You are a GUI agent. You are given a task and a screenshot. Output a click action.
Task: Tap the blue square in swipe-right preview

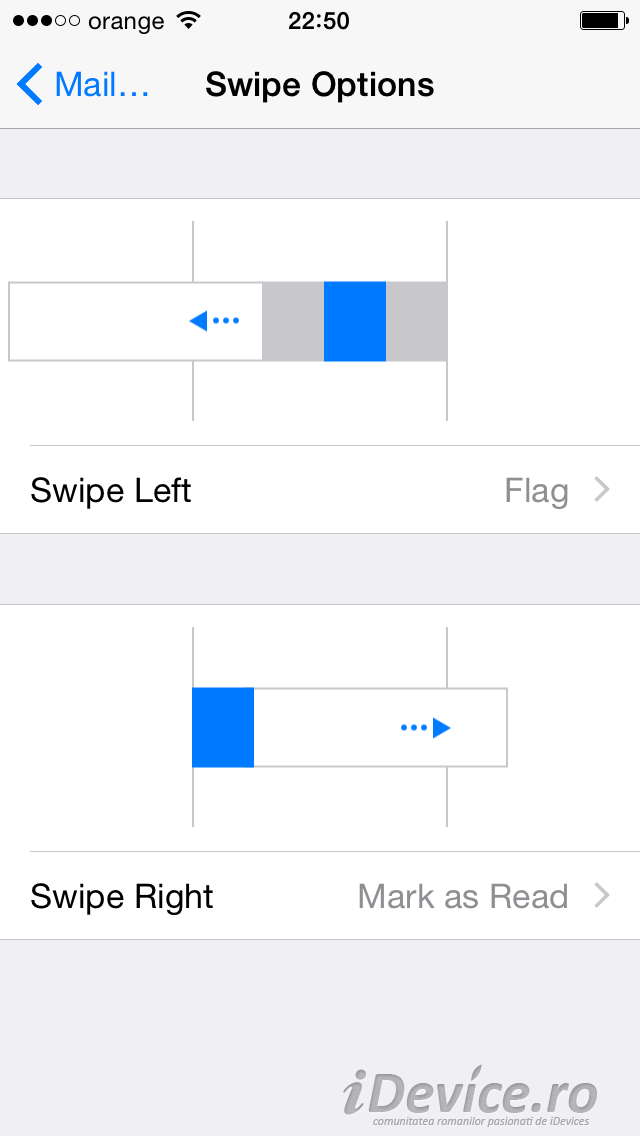223,728
